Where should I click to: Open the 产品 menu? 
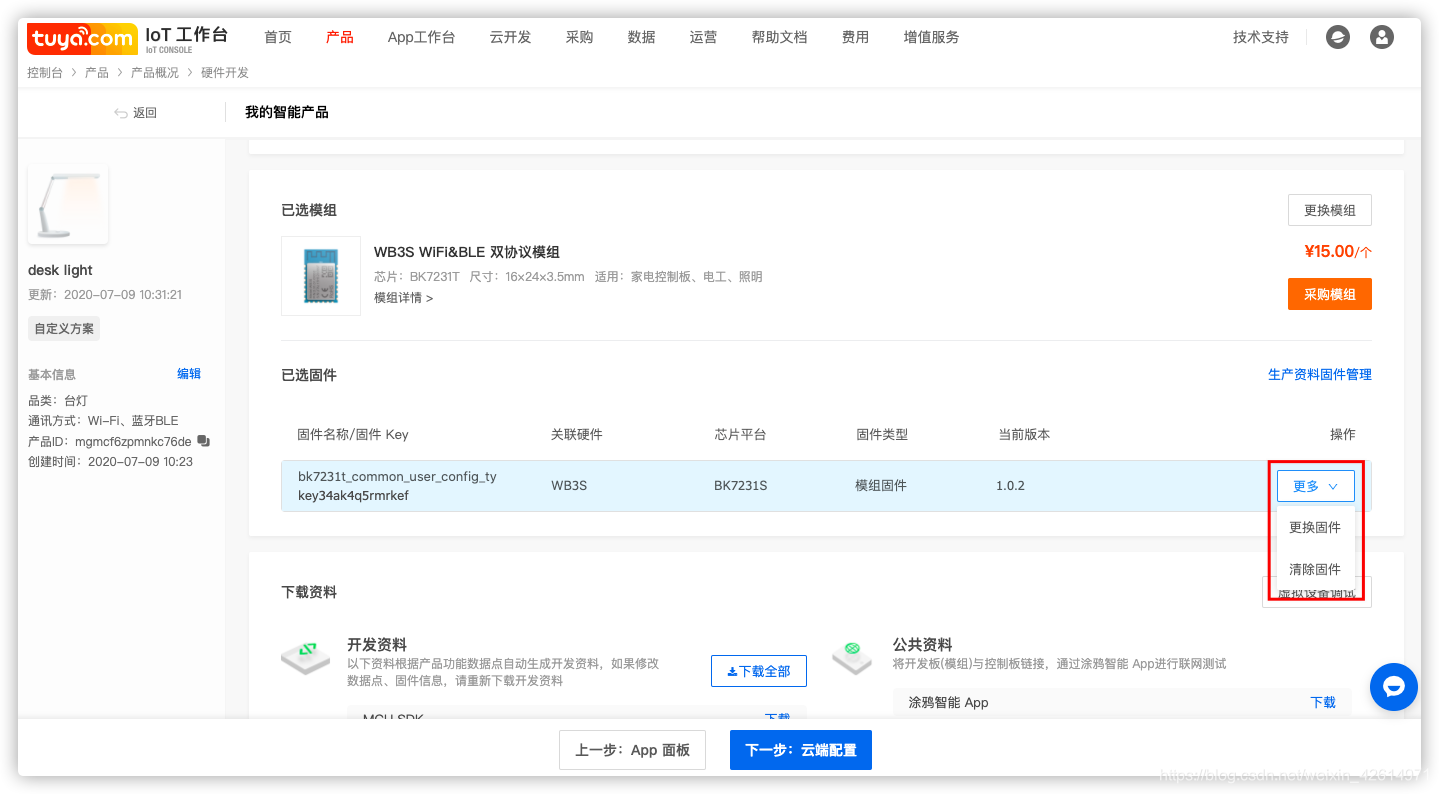(340, 37)
